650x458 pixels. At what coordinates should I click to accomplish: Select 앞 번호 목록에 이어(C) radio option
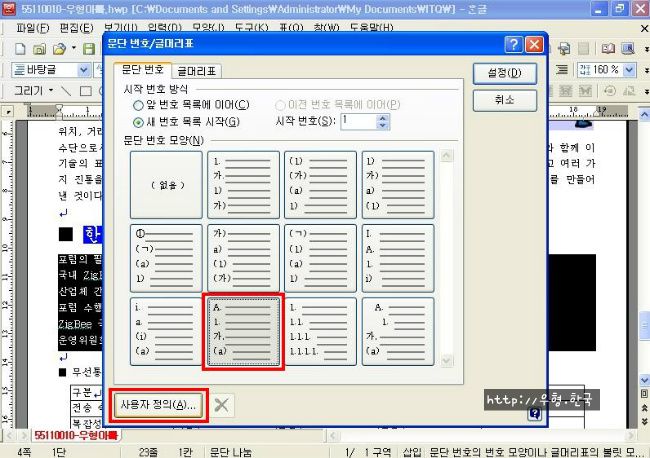coord(138,105)
